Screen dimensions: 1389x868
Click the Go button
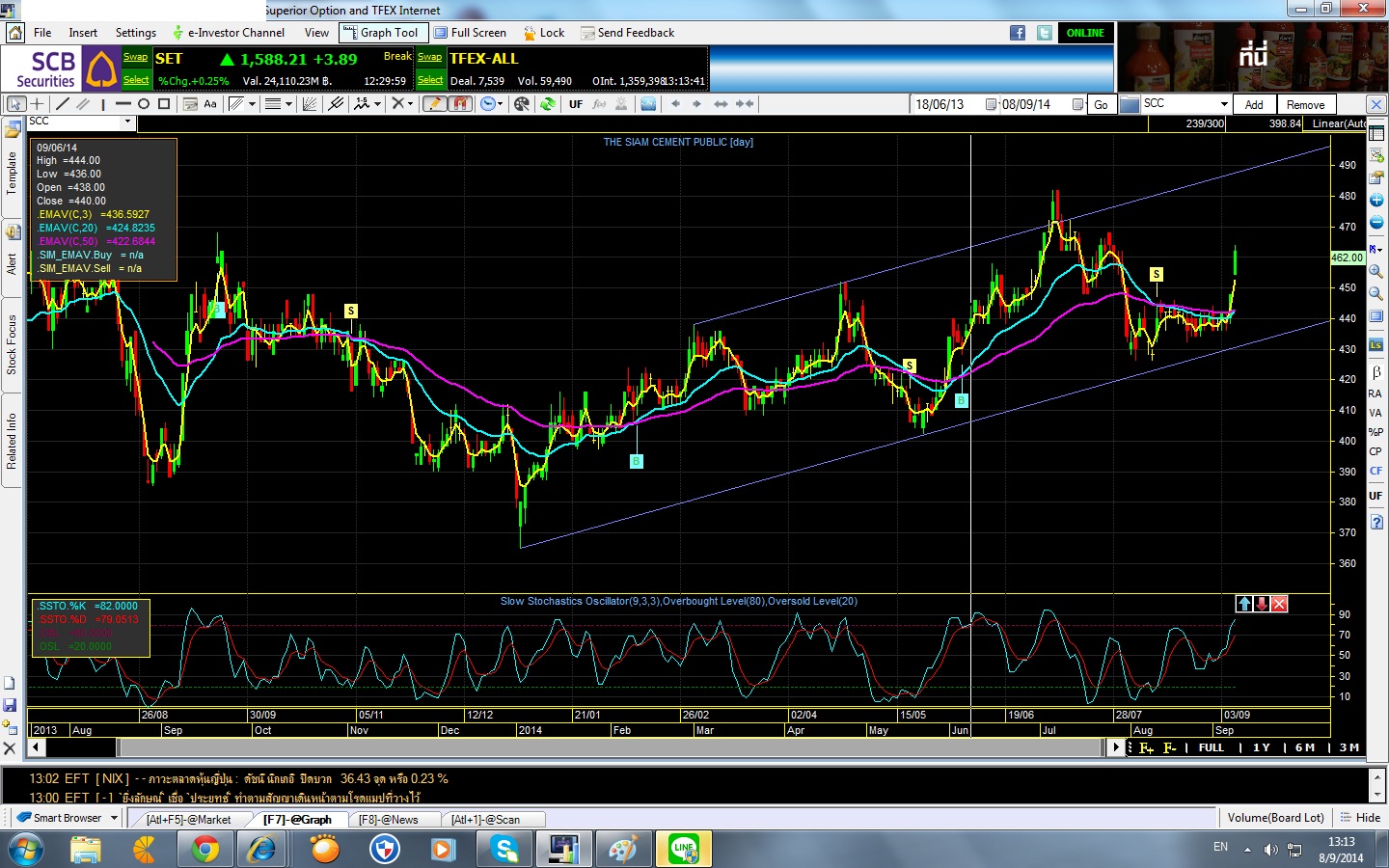coord(1101,104)
